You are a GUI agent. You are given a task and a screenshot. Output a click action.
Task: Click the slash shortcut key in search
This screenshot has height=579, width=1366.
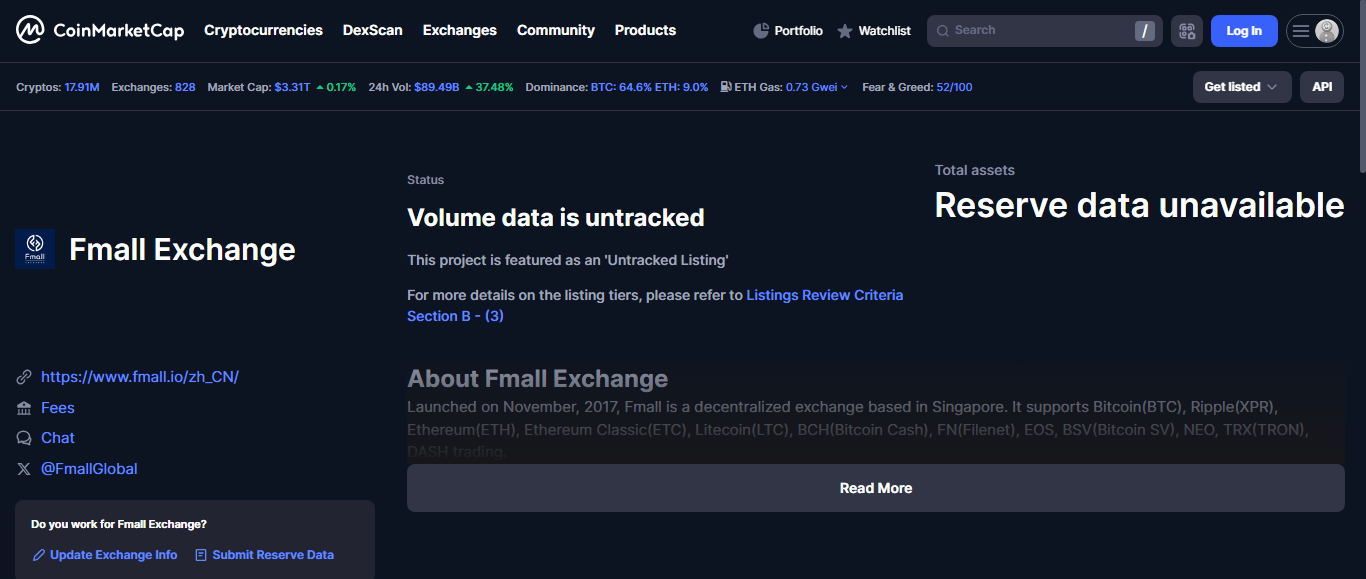click(x=1145, y=31)
